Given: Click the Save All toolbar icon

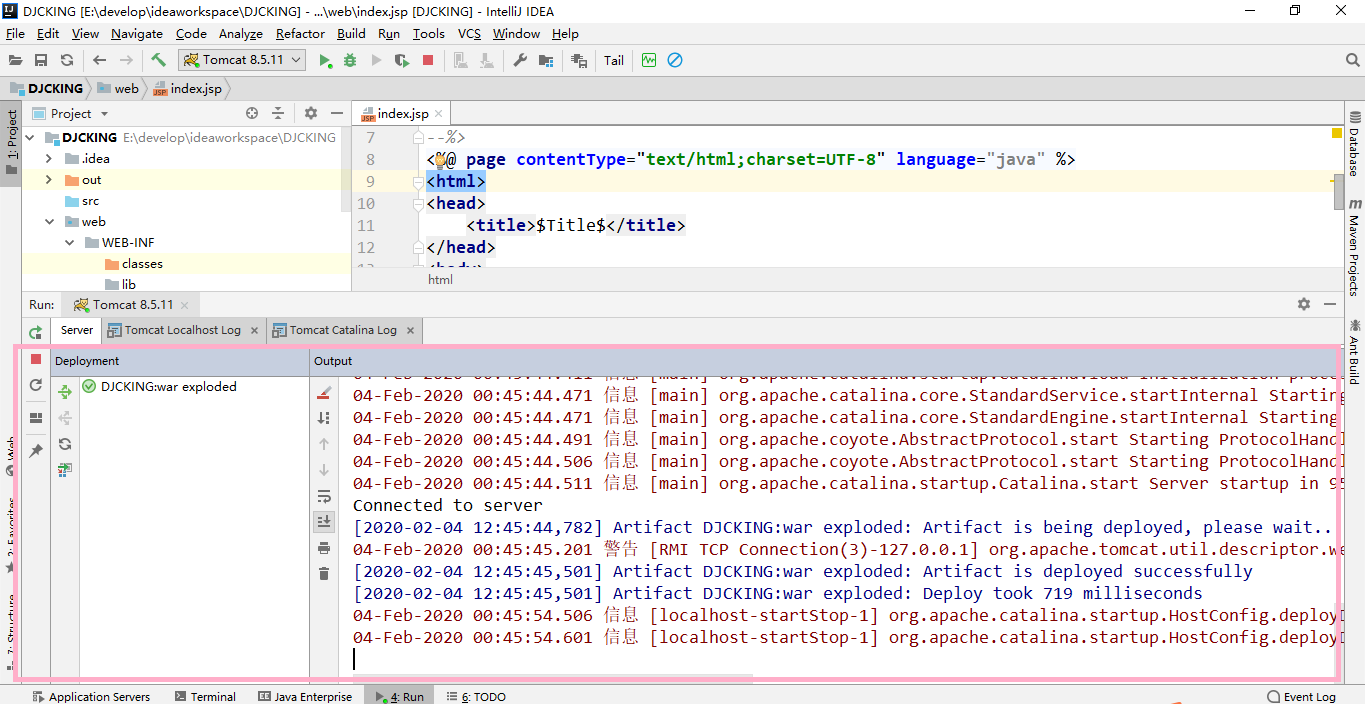Looking at the screenshot, I should tap(41, 60).
